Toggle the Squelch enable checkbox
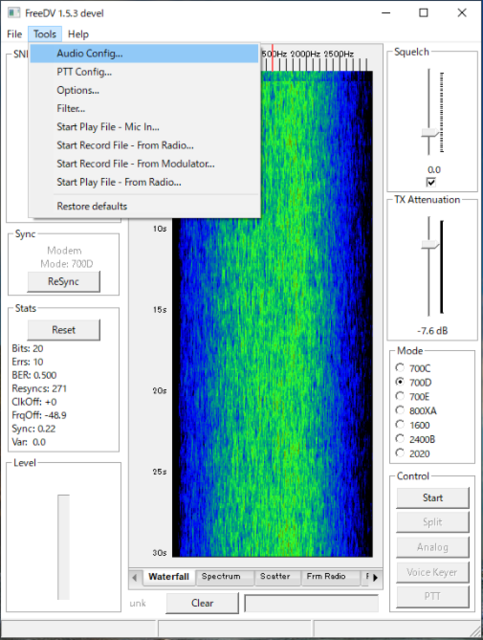 [431, 182]
